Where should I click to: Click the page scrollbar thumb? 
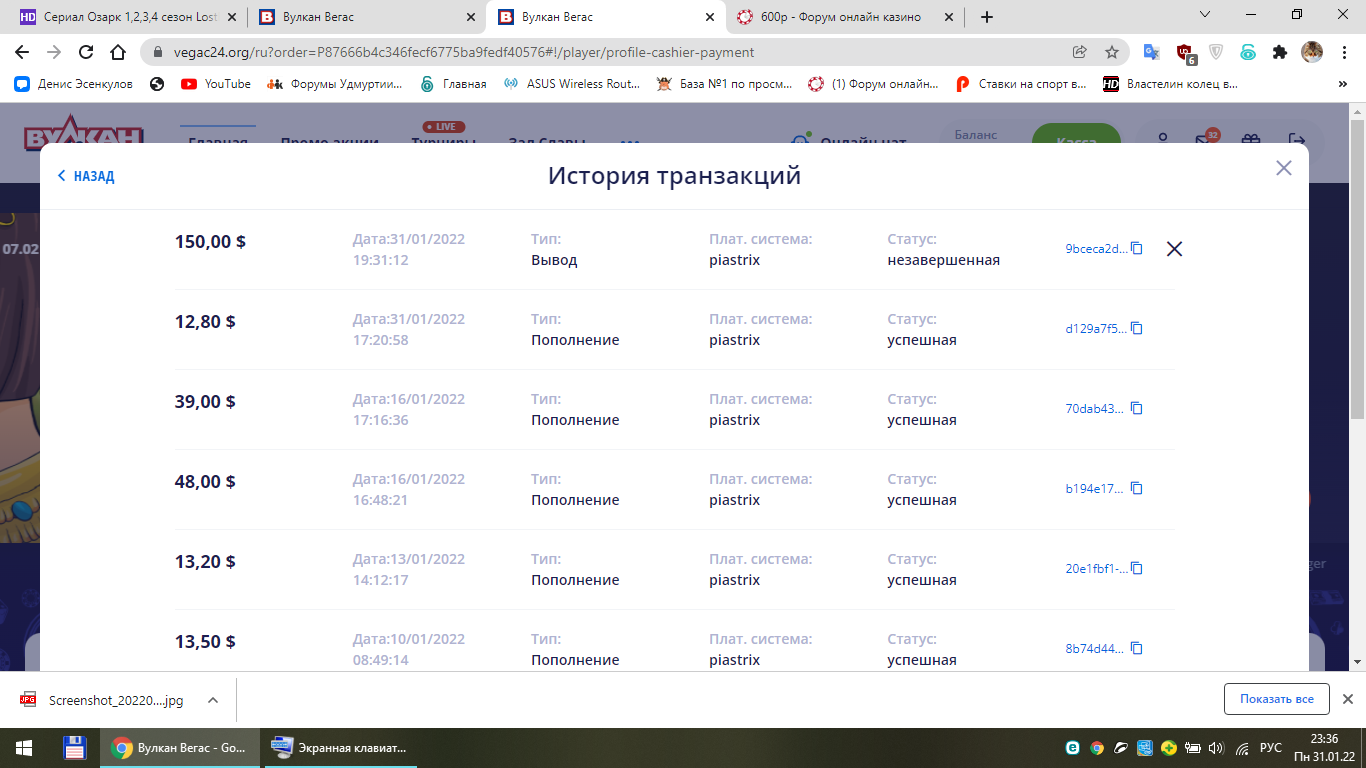[1357, 270]
